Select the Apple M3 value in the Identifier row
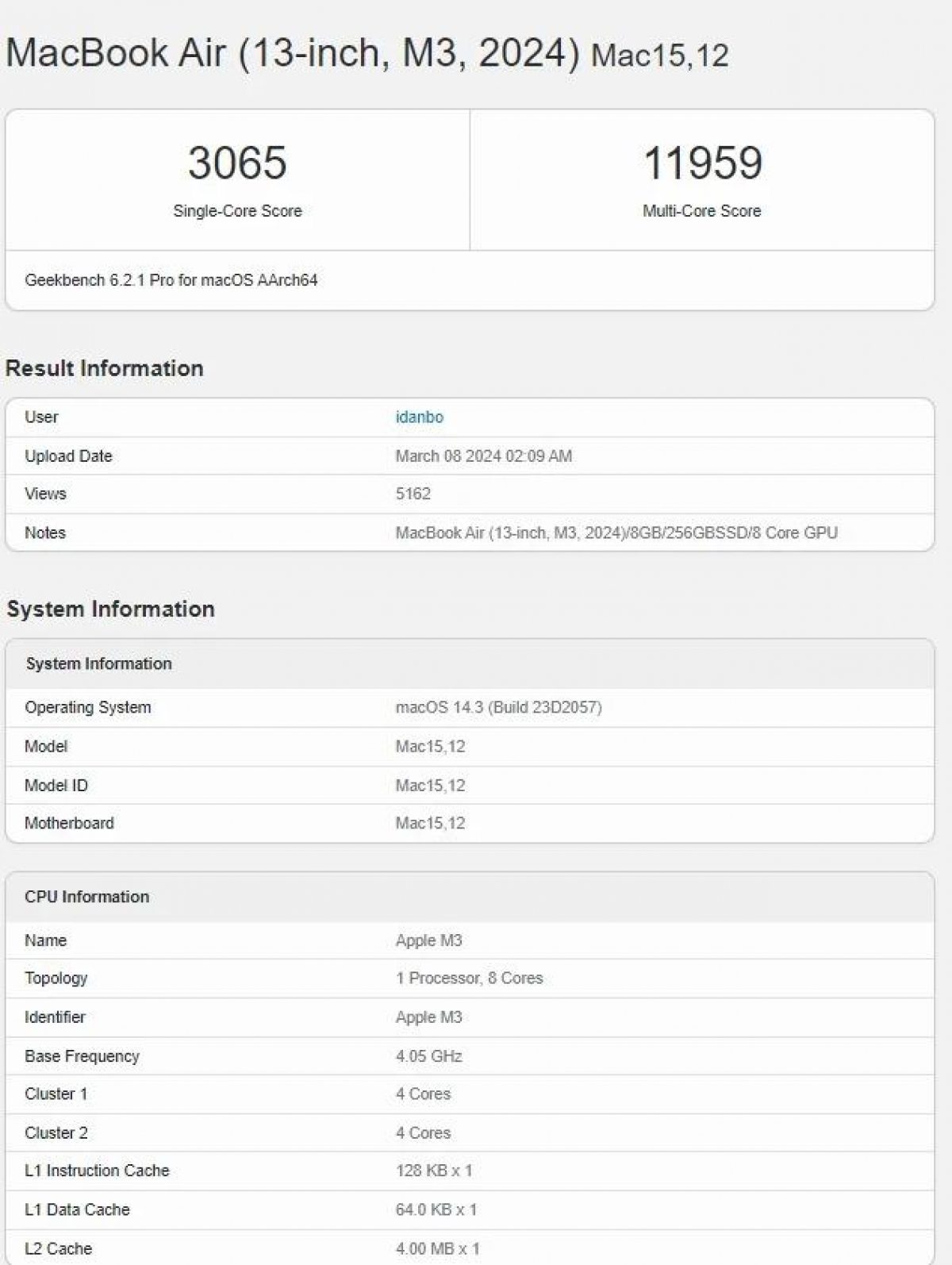Viewport: 952px width, 1265px height. click(429, 1017)
